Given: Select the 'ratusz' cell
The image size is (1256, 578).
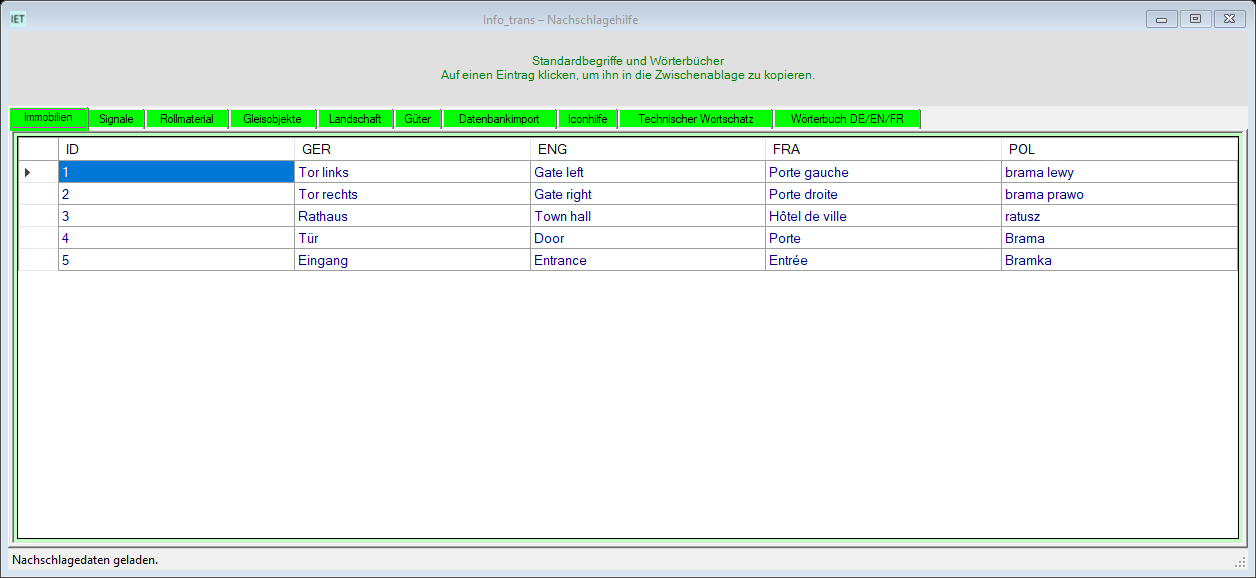Looking at the screenshot, I should 1119,216.
